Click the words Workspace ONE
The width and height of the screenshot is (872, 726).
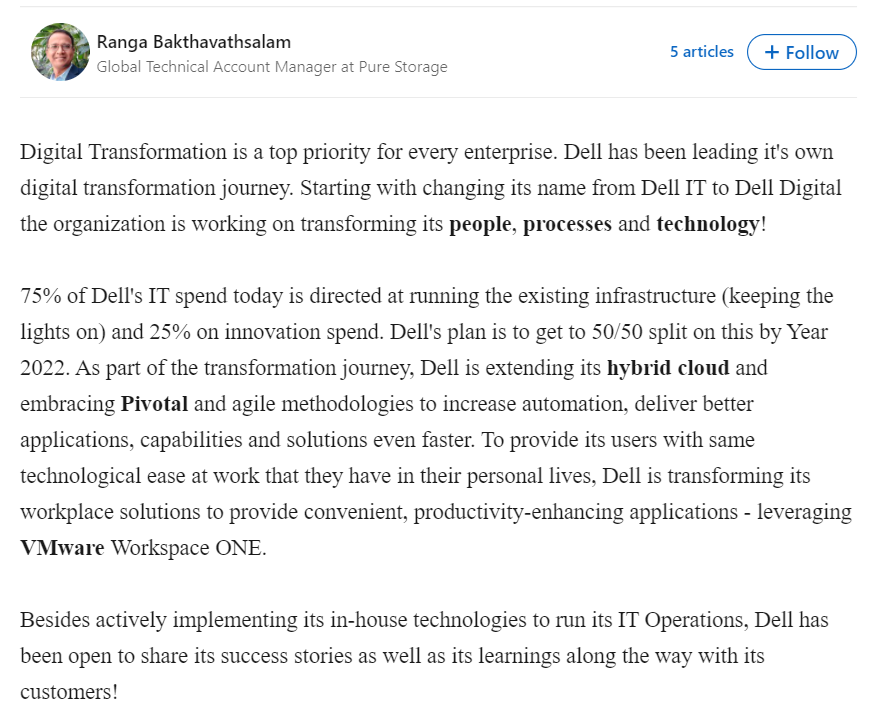coord(188,548)
